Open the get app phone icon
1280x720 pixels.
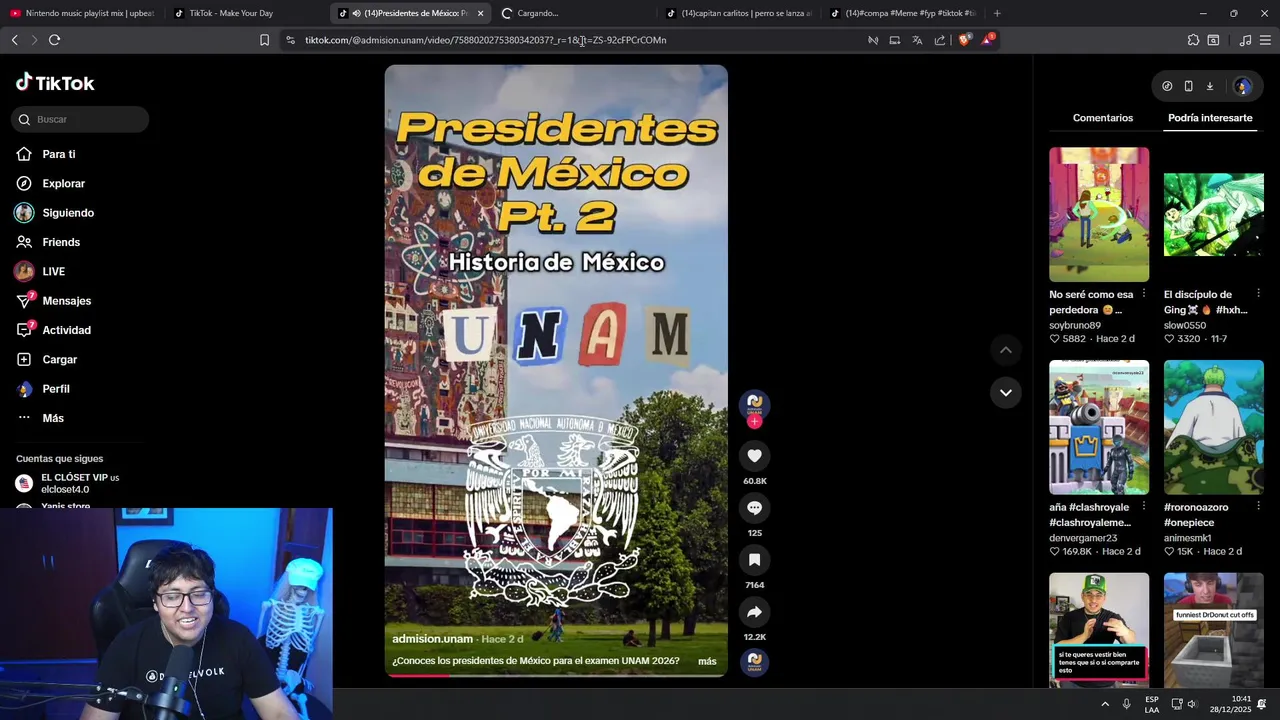tap(1188, 86)
